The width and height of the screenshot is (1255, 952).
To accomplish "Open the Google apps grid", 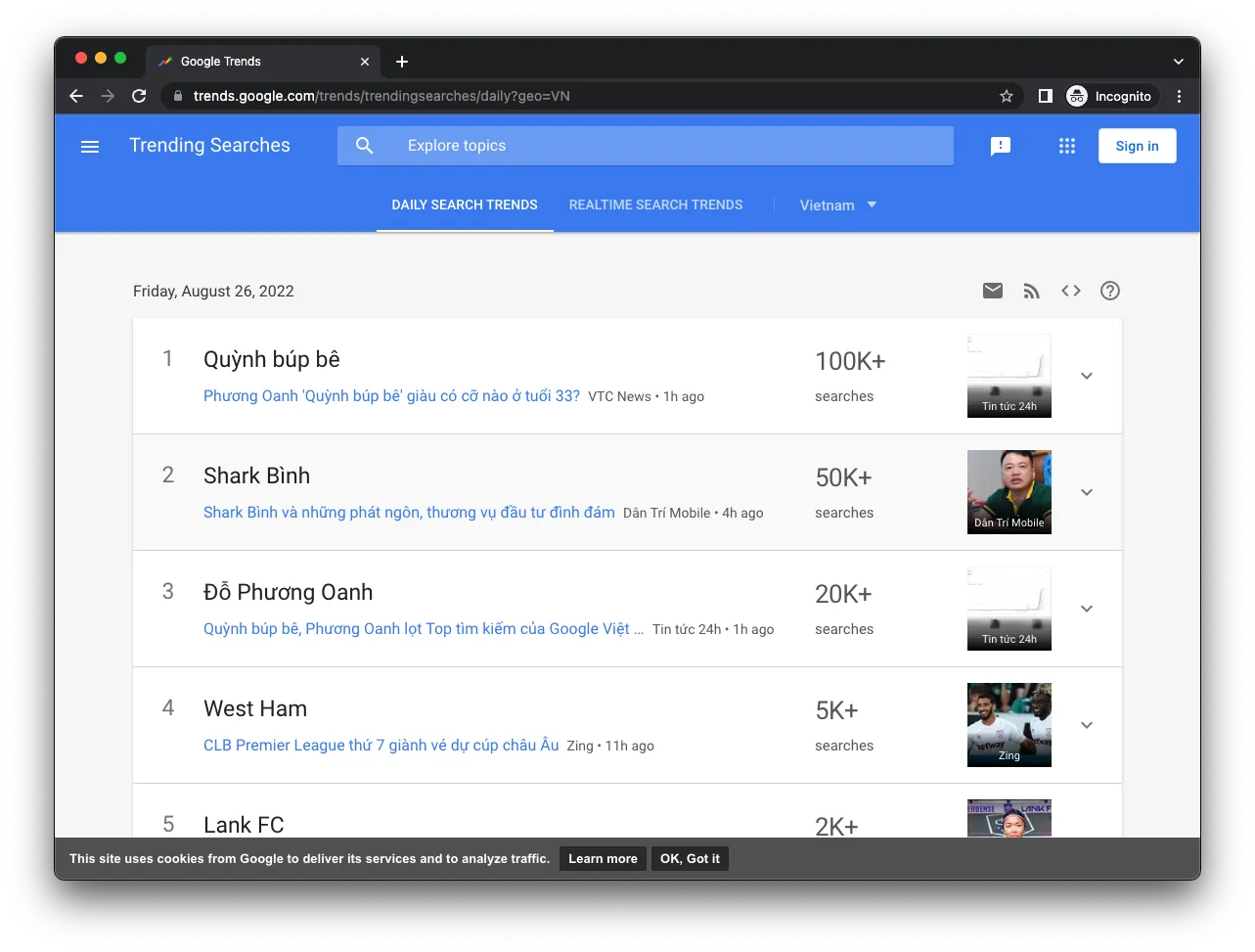I will pos(1067,146).
